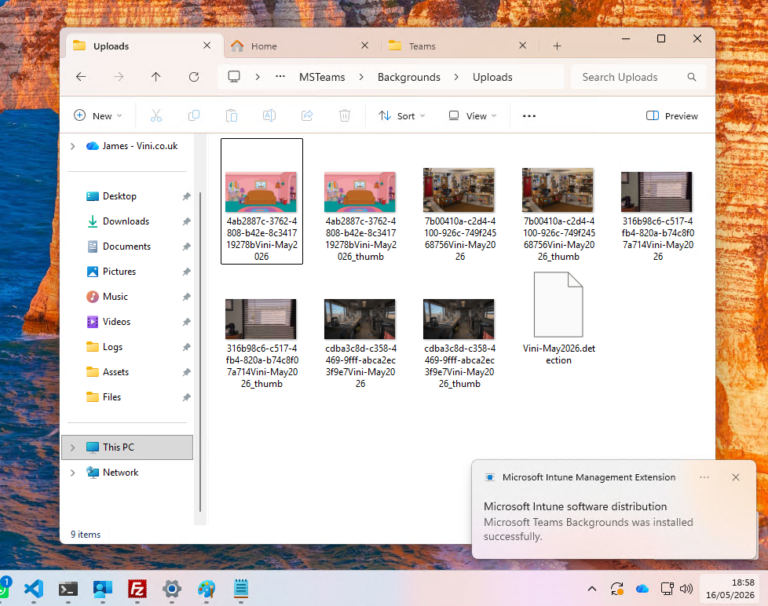Navigate to MSTeams in the breadcrumb
768x606 pixels.
322,77
